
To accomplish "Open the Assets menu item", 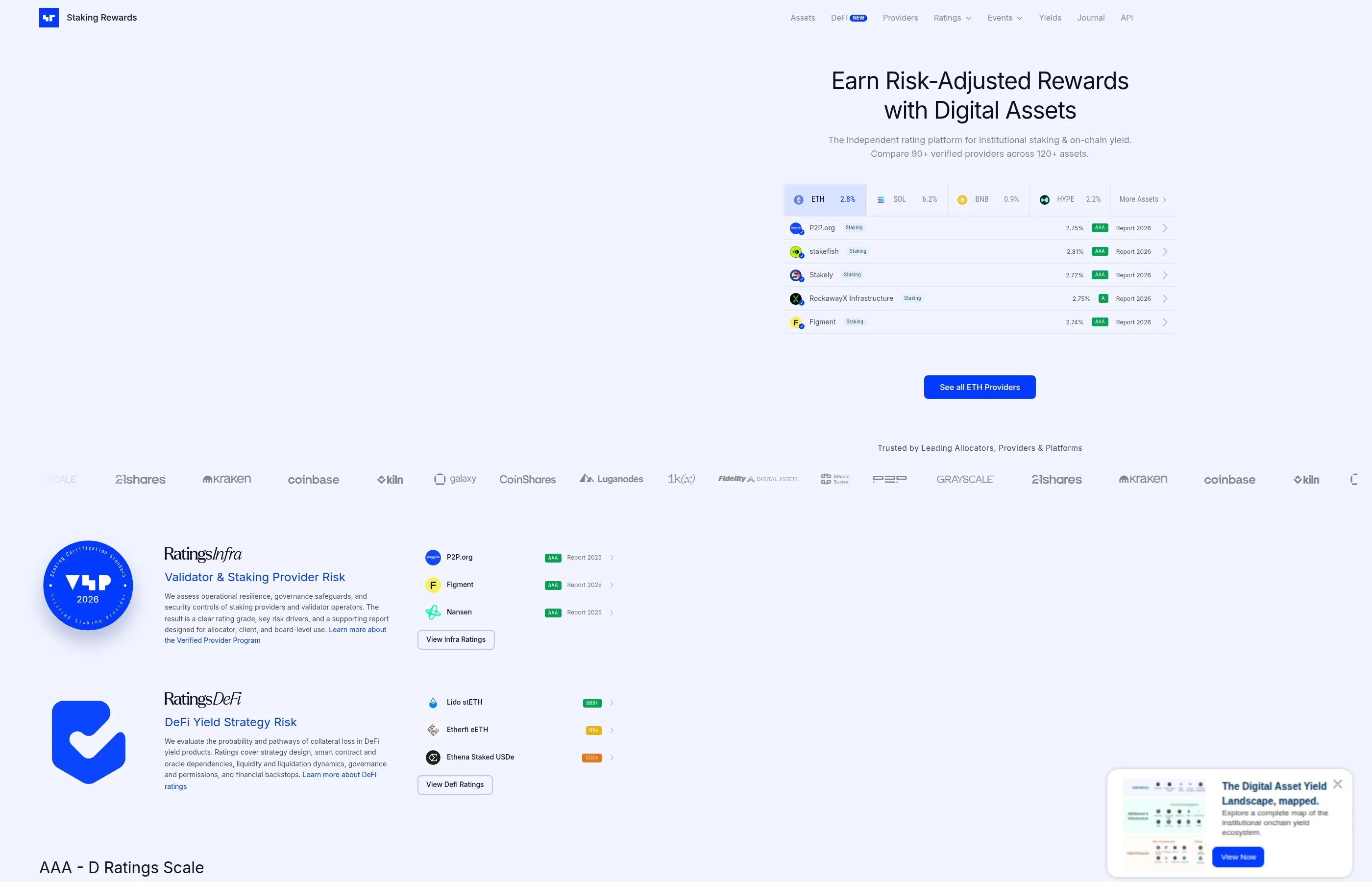I will 802,18.
